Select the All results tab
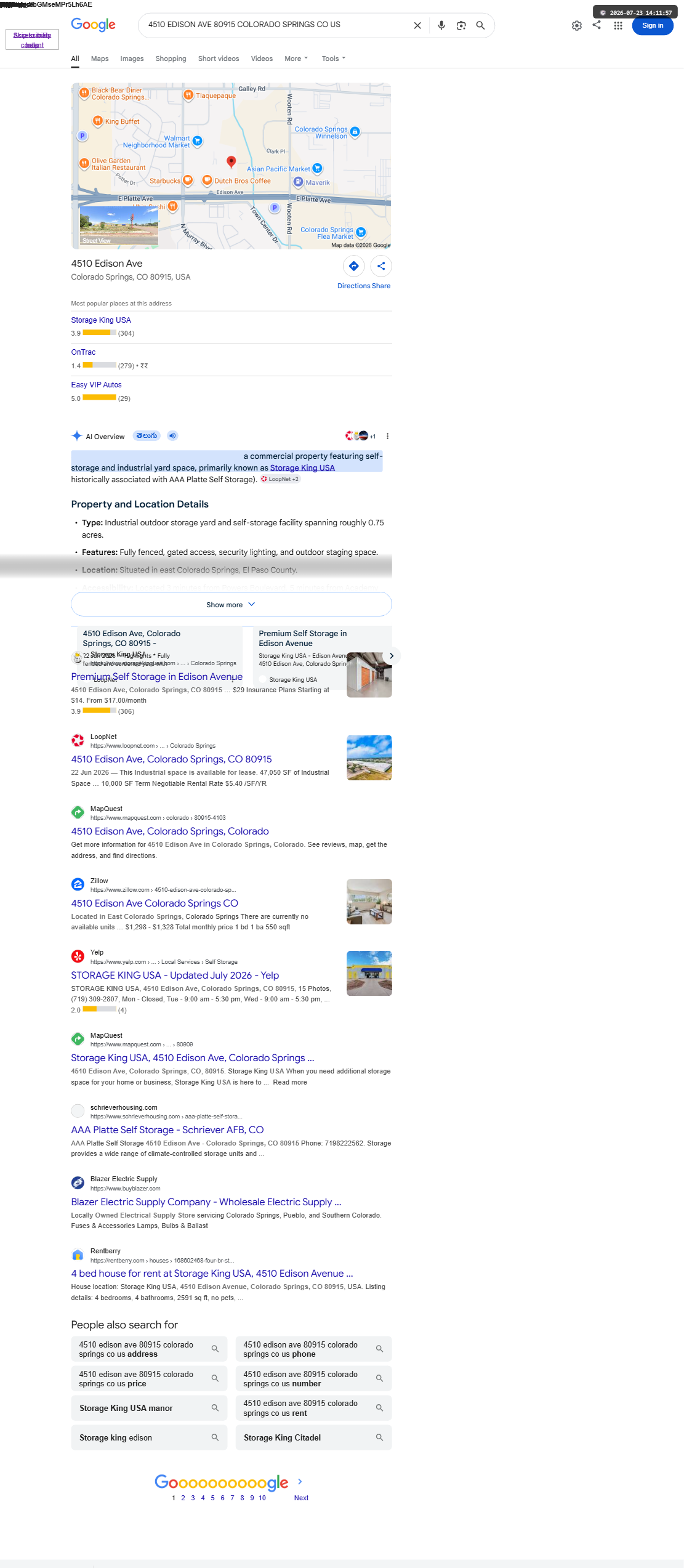692x1568 pixels. point(75,59)
